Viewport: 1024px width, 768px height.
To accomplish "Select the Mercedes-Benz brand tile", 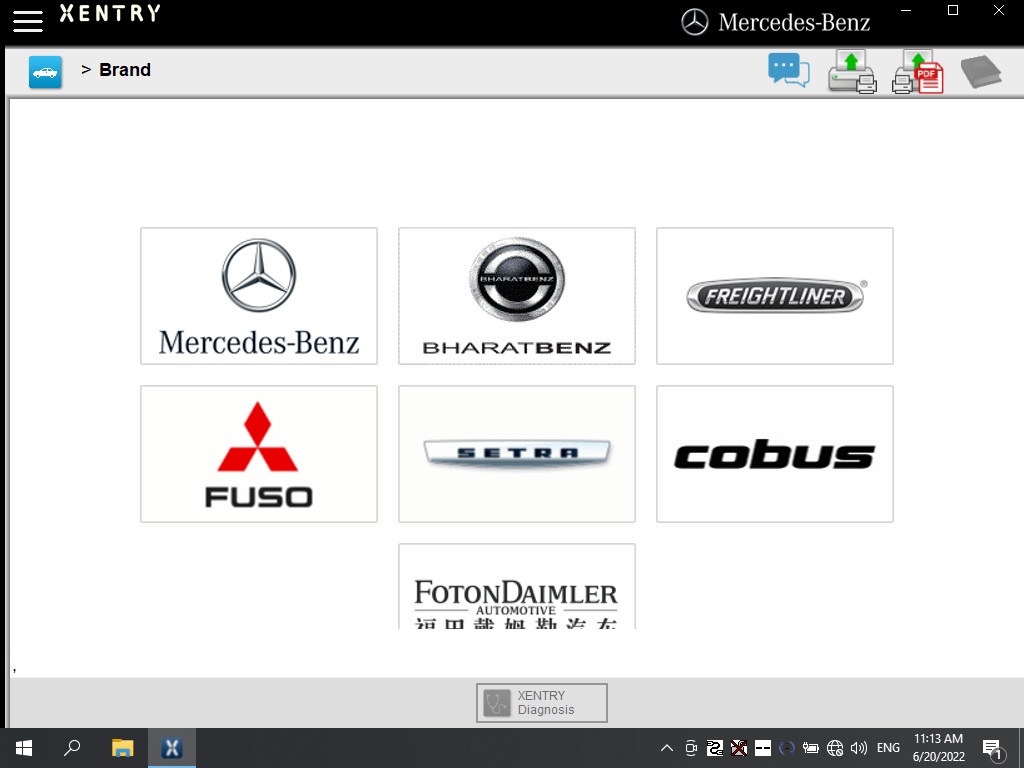I will [259, 296].
